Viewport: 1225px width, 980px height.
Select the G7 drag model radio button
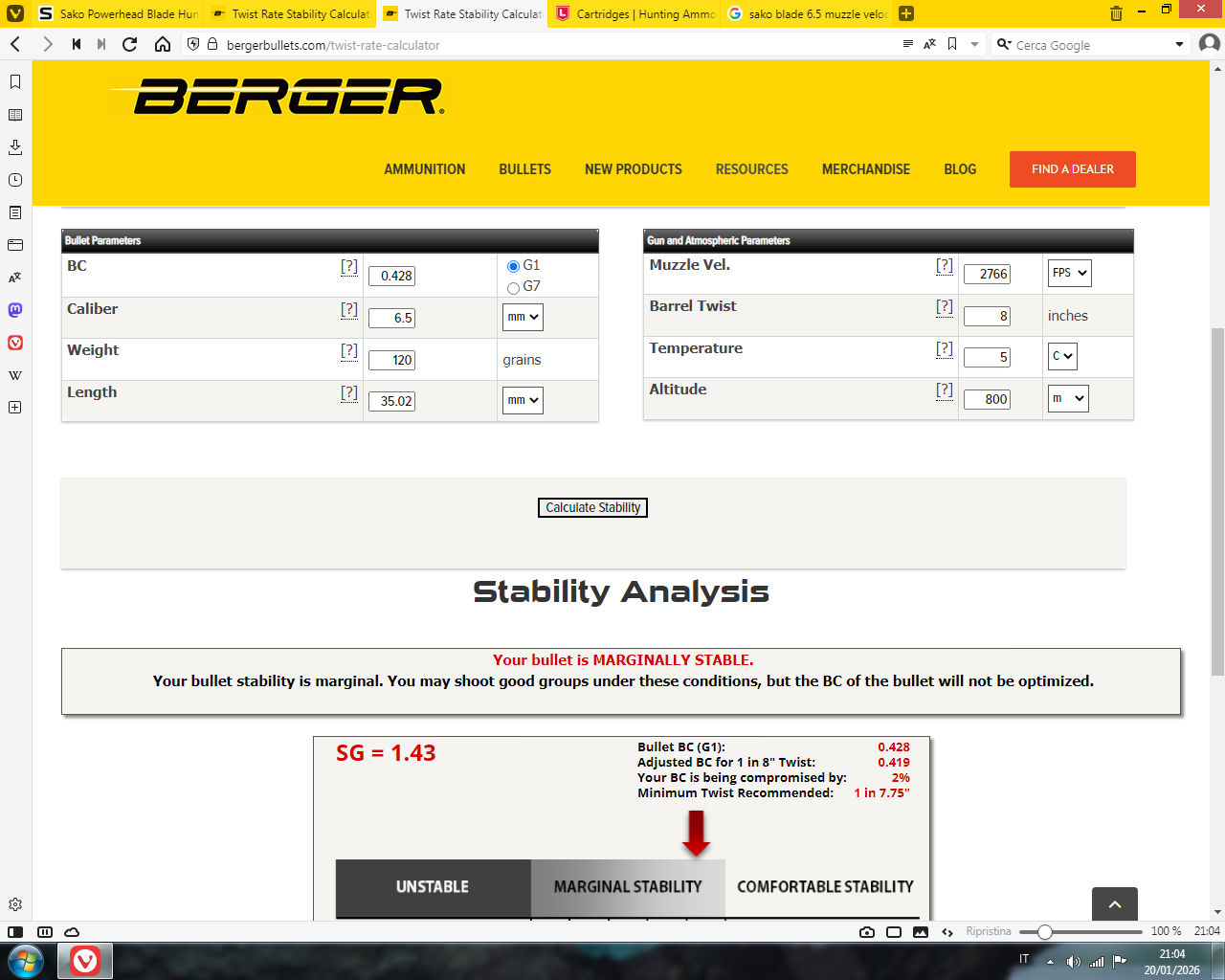click(x=513, y=287)
